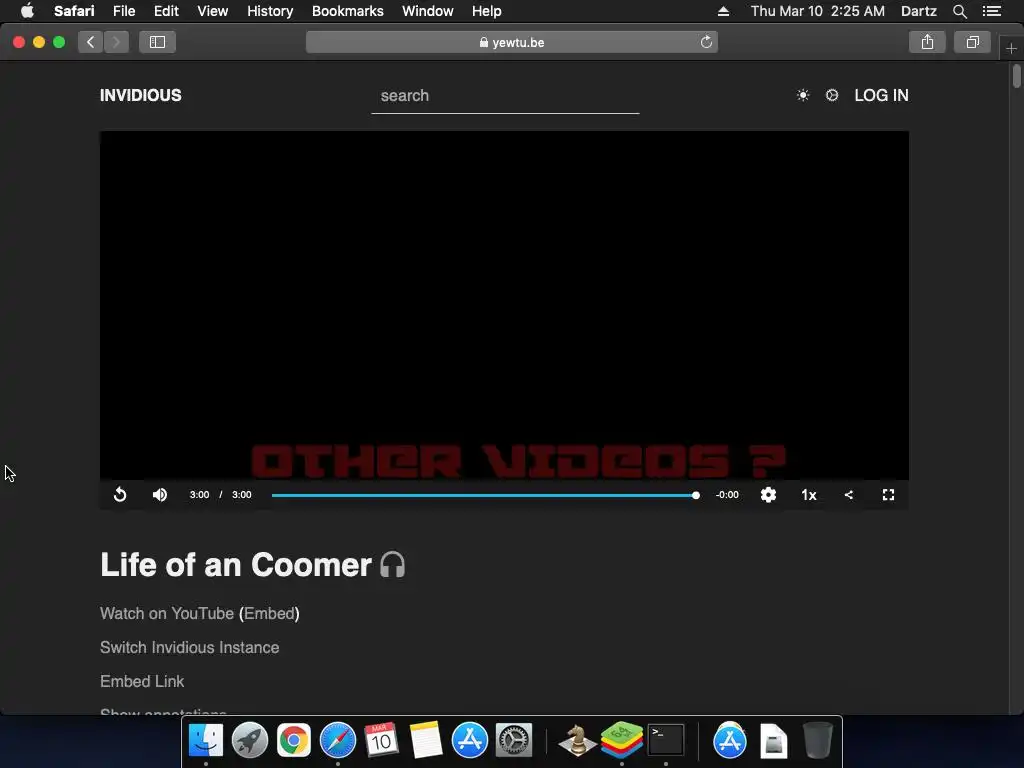
Task: Open the File menu
Action: pos(124,11)
